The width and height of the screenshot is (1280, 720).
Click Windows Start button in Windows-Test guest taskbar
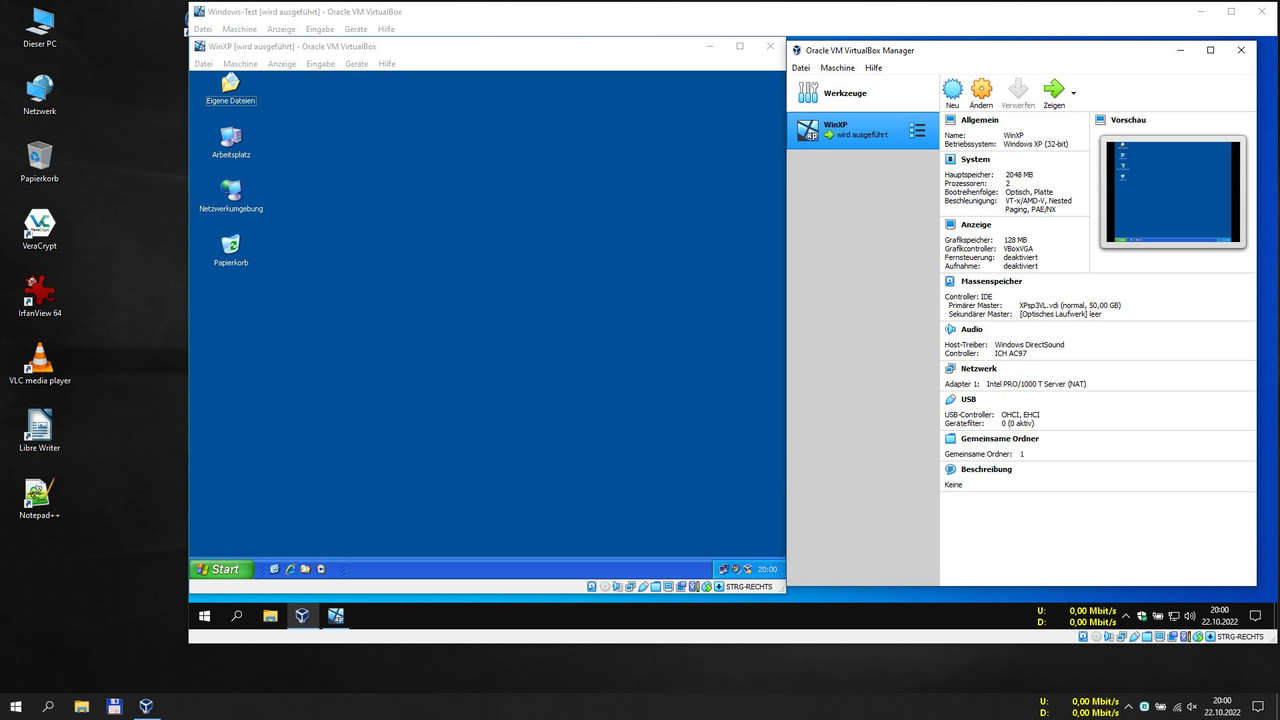pyautogui.click(x=205, y=616)
